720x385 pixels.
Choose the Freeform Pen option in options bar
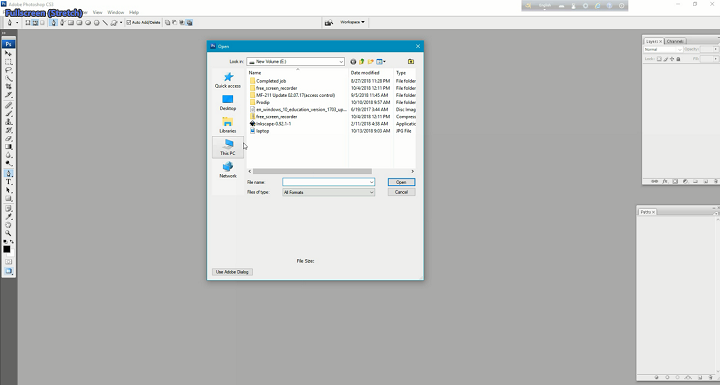tap(62, 22)
